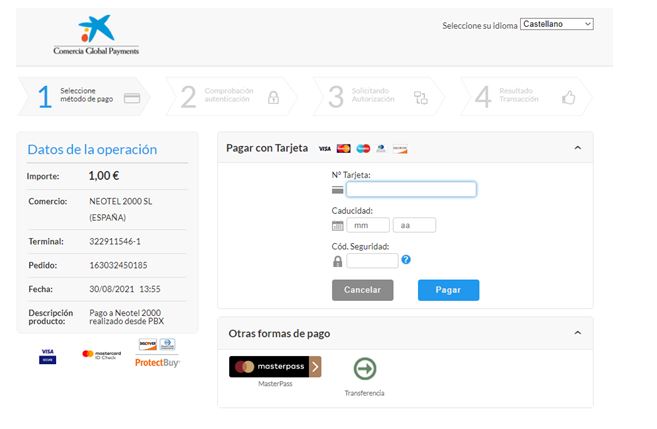Pay with the masterpass button

click(275, 367)
